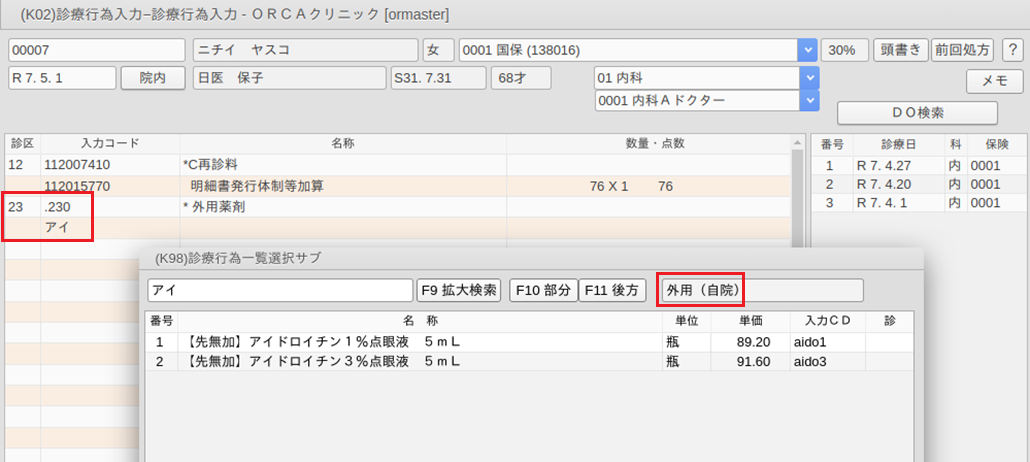
Task: Click the メモ button
Action: click(994, 81)
